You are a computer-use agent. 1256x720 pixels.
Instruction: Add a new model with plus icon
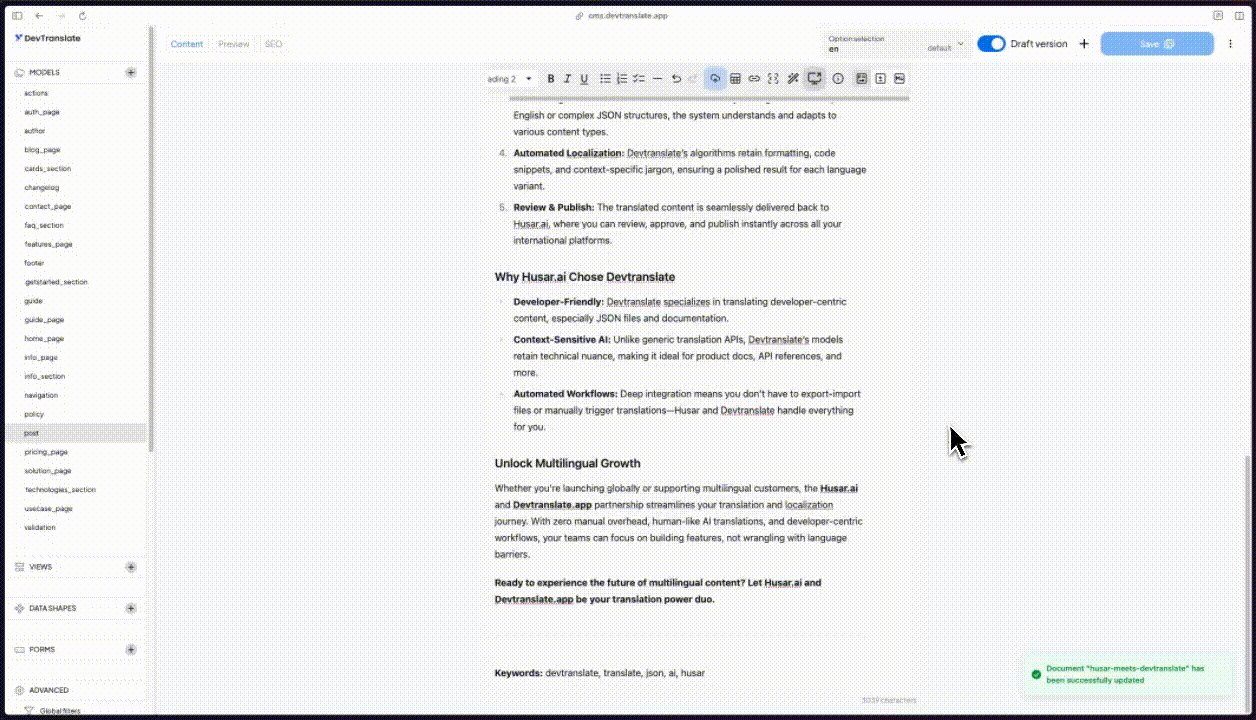[x=131, y=73]
